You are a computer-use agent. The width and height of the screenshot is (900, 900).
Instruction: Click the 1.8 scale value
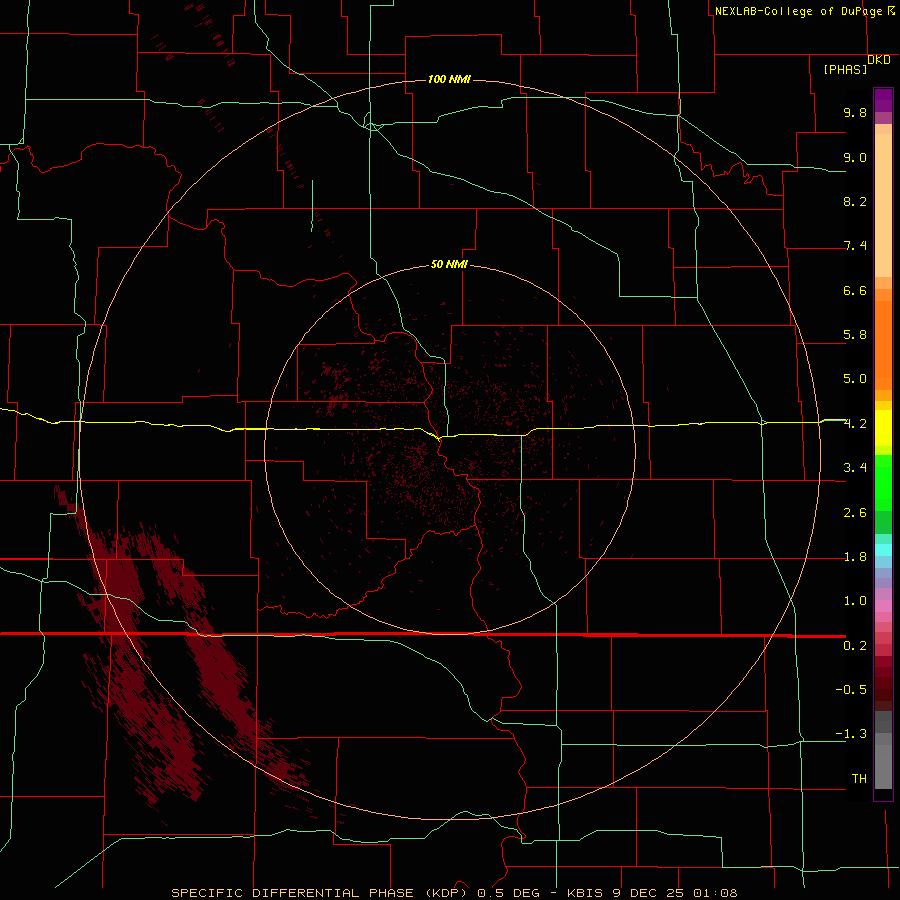tap(855, 557)
